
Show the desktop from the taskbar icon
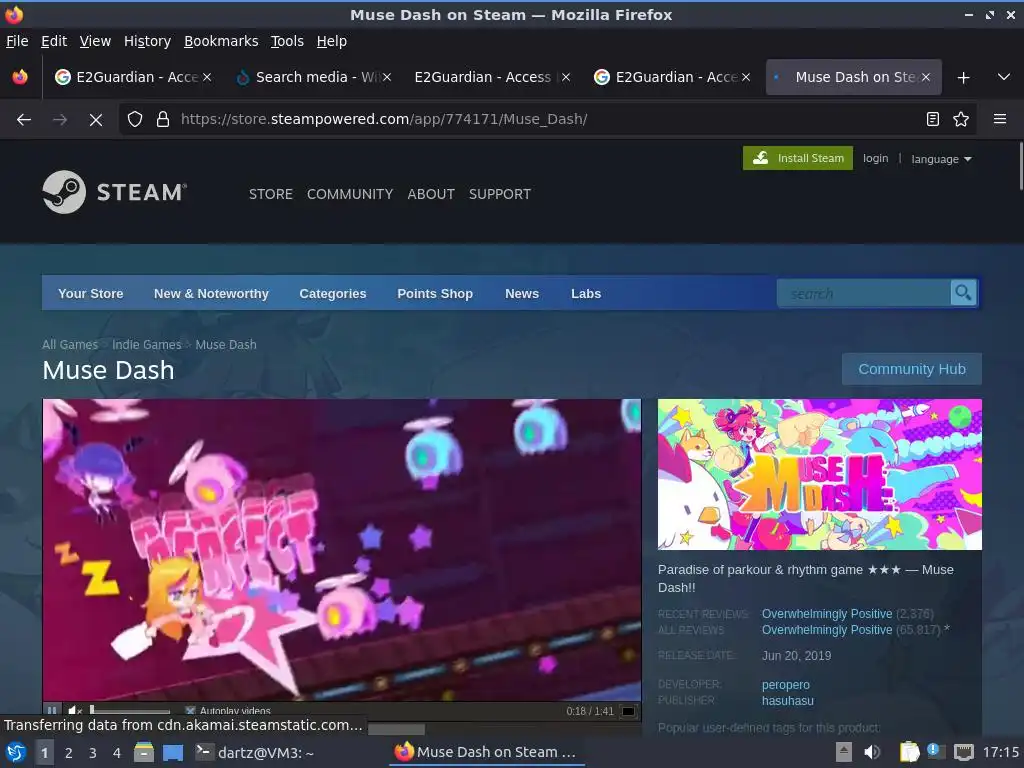tap(173, 752)
